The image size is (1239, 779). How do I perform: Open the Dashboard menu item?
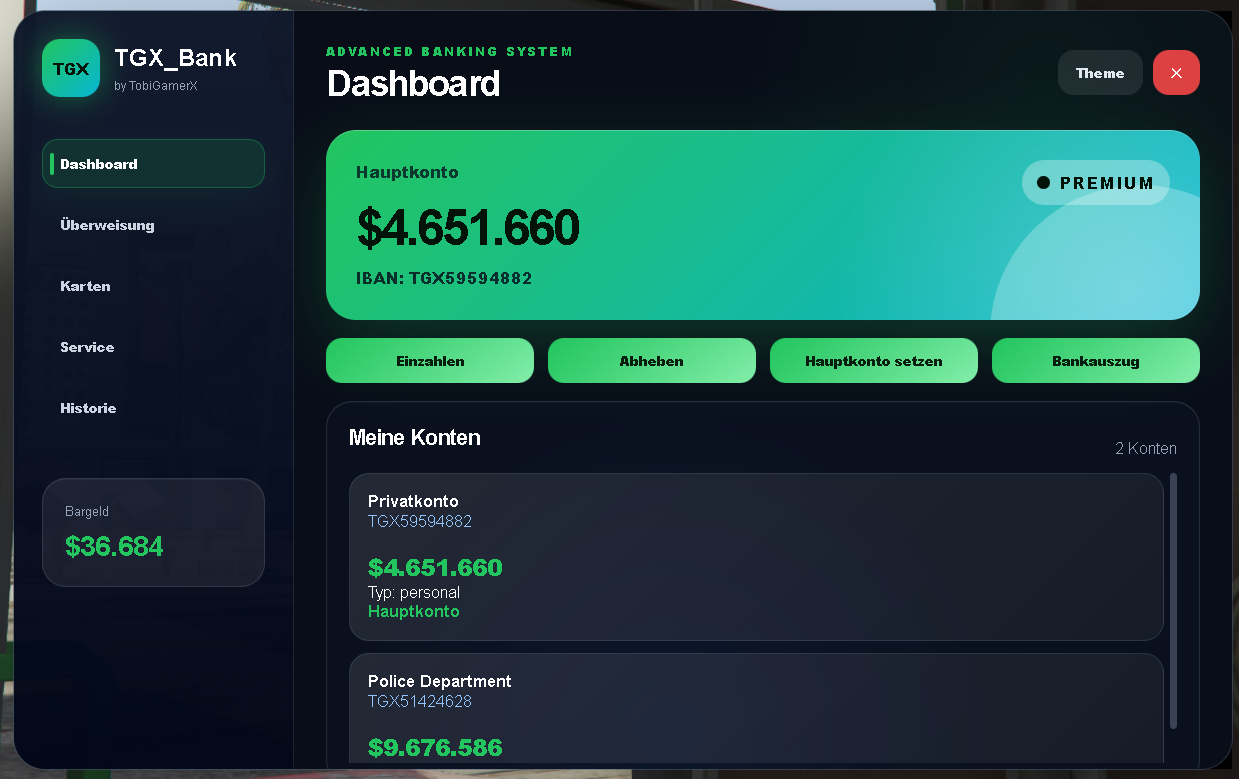pyautogui.click(x=153, y=163)
